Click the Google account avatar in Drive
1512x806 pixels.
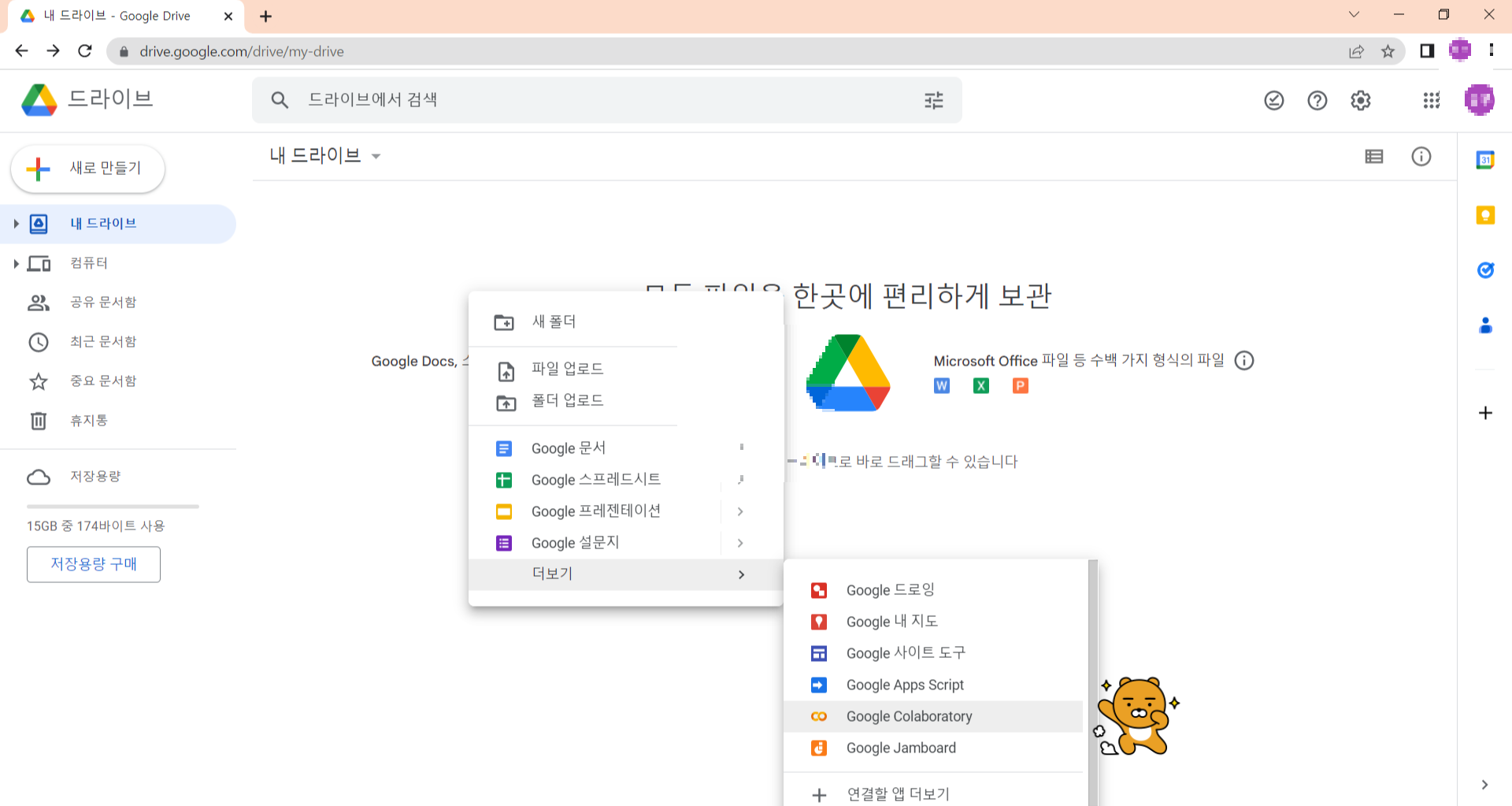[x=1480, y=100]
